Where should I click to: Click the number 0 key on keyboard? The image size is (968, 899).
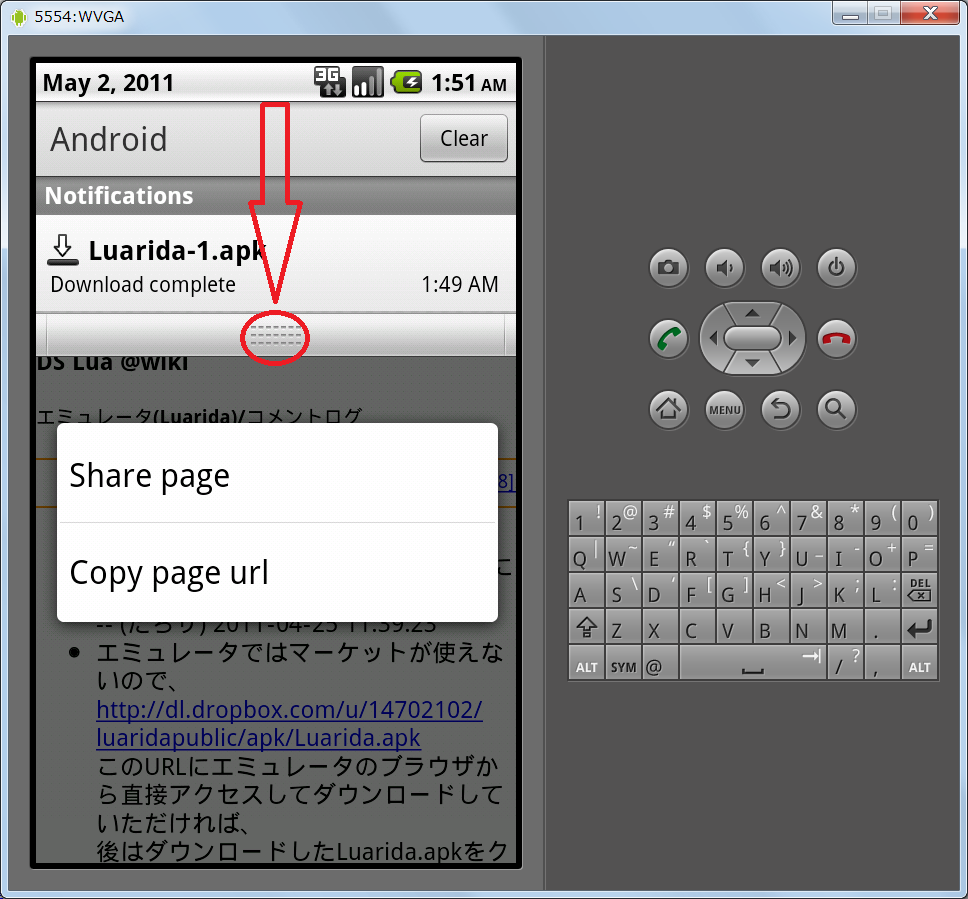click(x=919, y=518)
